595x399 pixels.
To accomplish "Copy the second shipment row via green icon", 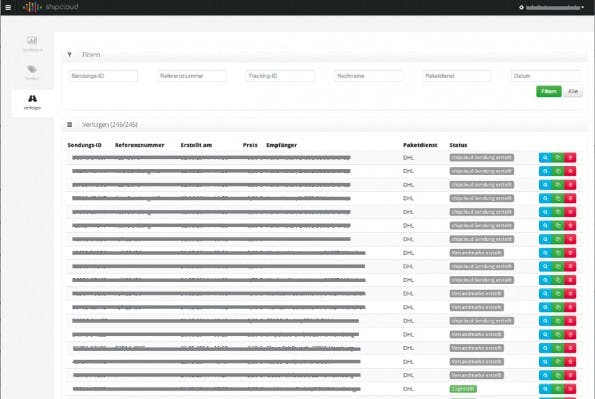I will (x=558, y=171).
